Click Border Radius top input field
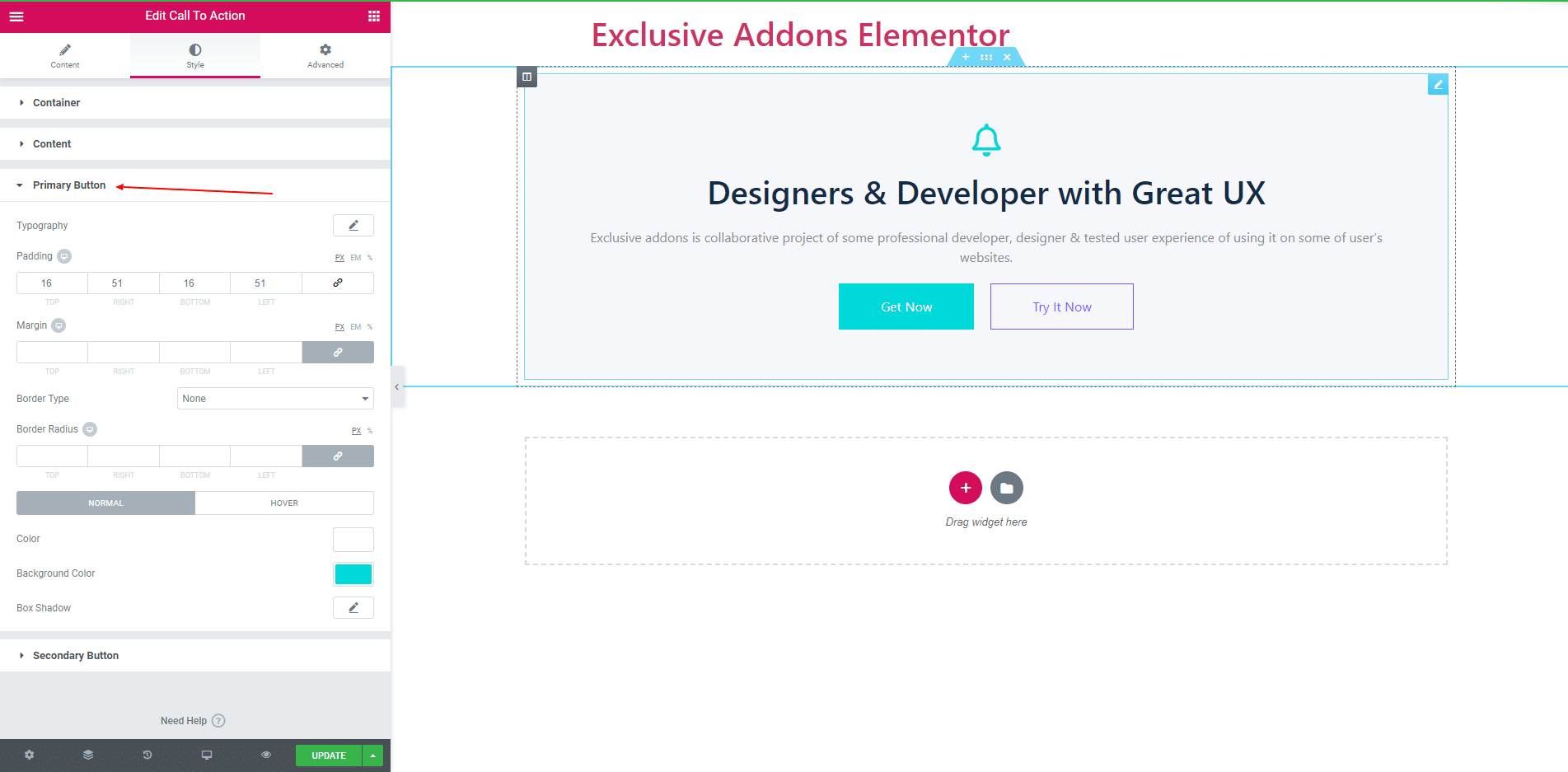 [x=52, y=456]
